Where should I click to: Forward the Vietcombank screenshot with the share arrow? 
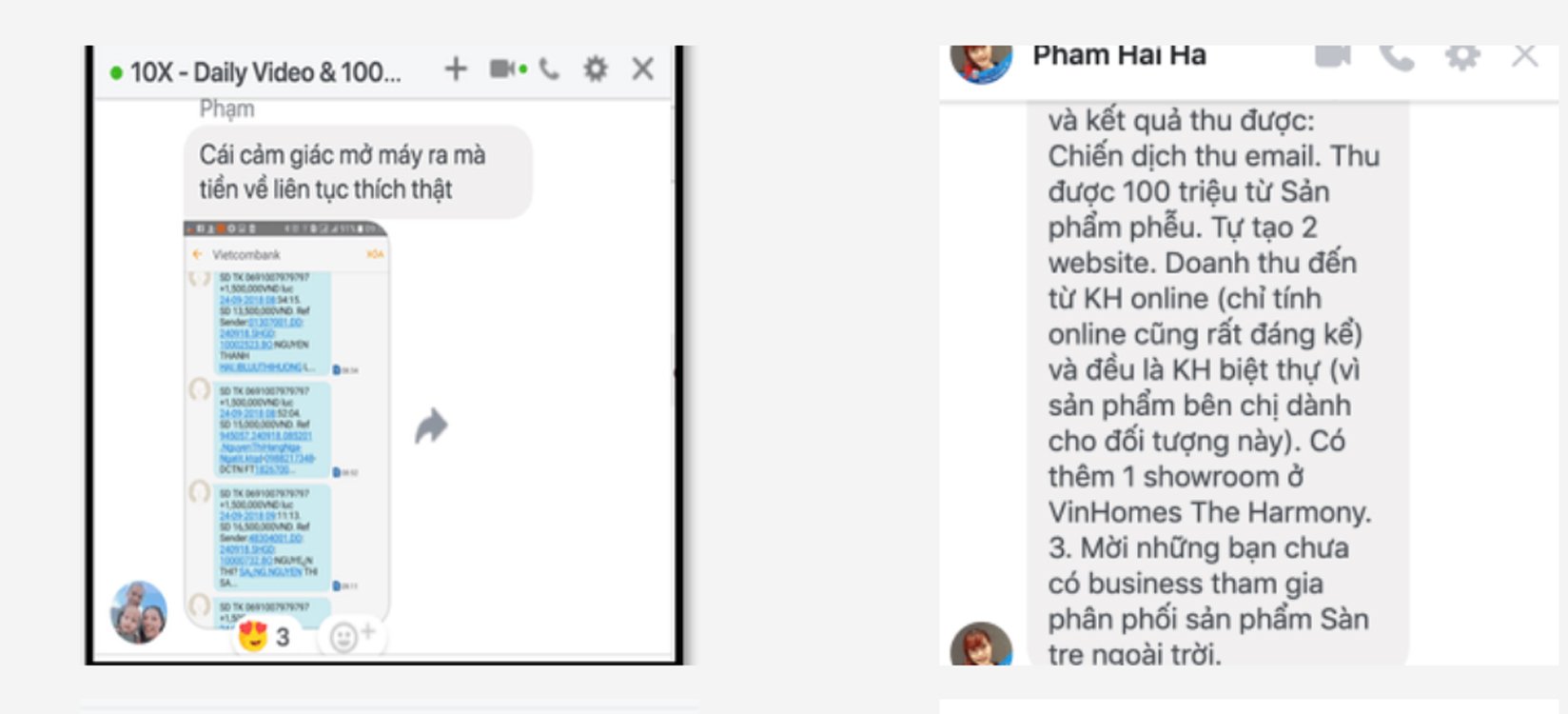[431, 426]
